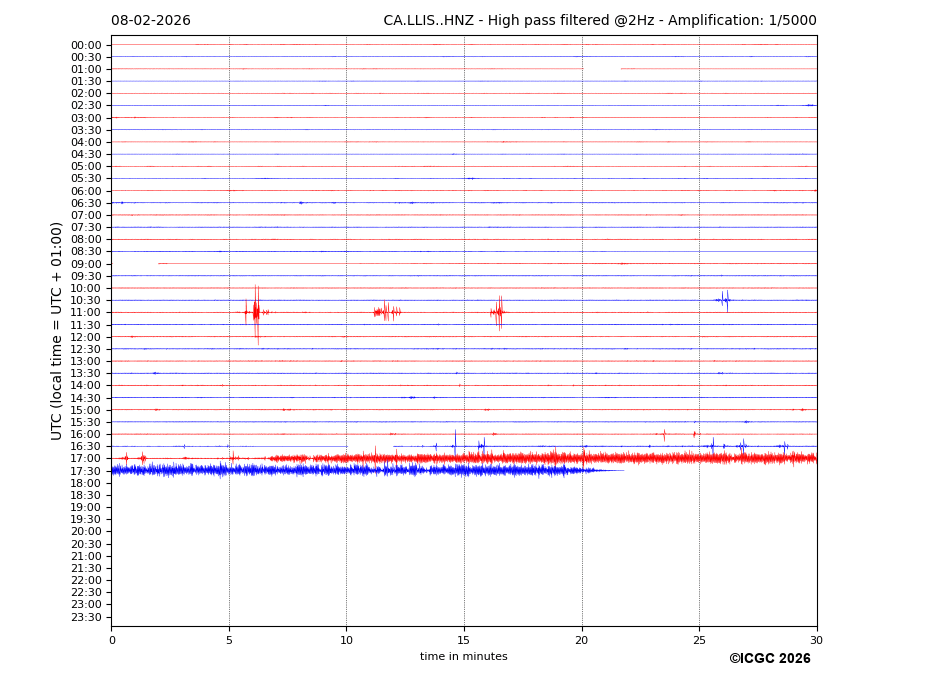Select the 17:00 row time label
The width and height of the screenshot is (927, 696).
coord(85,459)
